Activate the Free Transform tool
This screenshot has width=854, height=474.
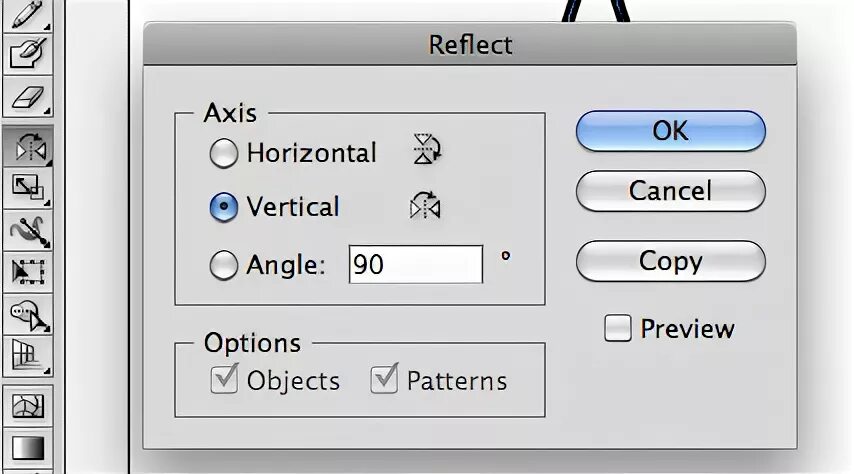tap(27, 272)
